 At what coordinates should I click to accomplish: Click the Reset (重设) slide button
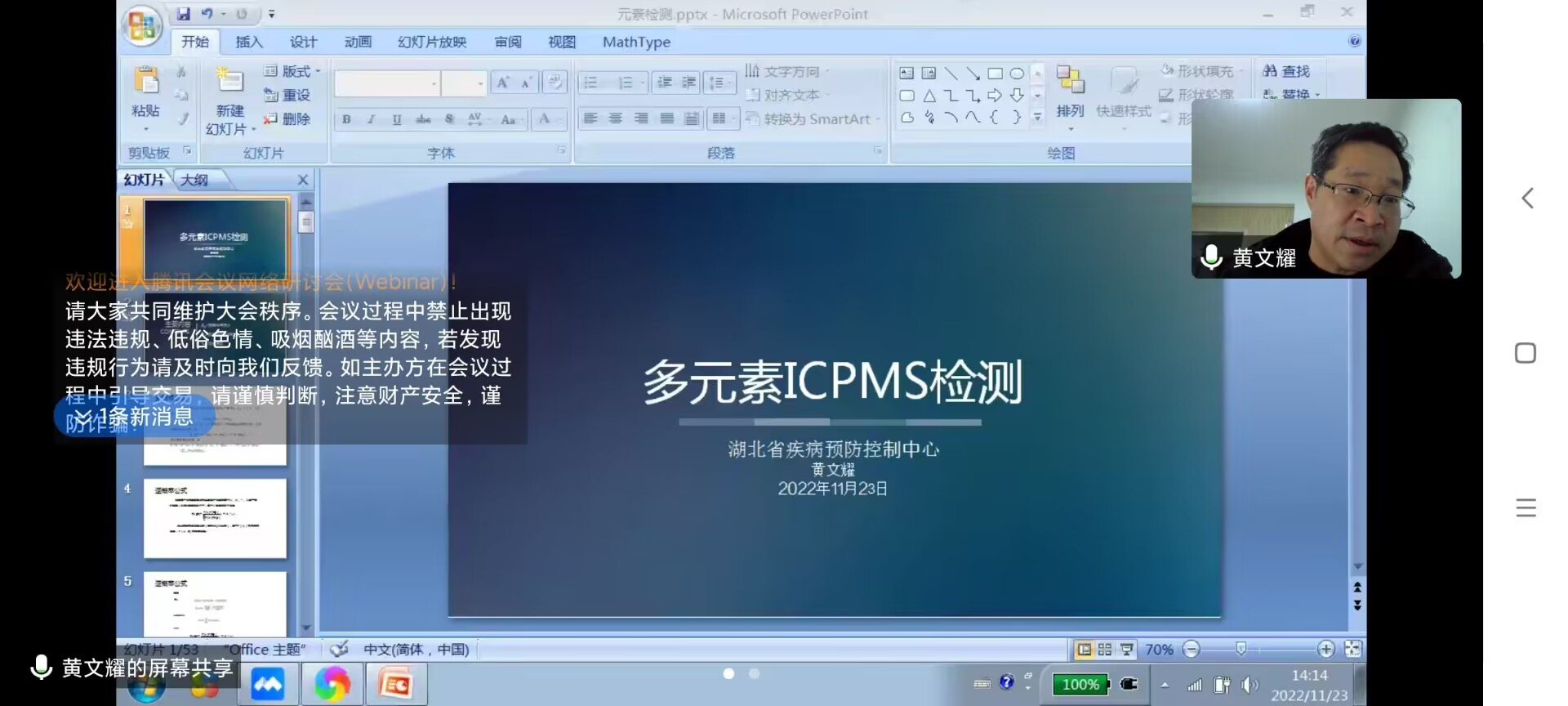coord(287,96)
